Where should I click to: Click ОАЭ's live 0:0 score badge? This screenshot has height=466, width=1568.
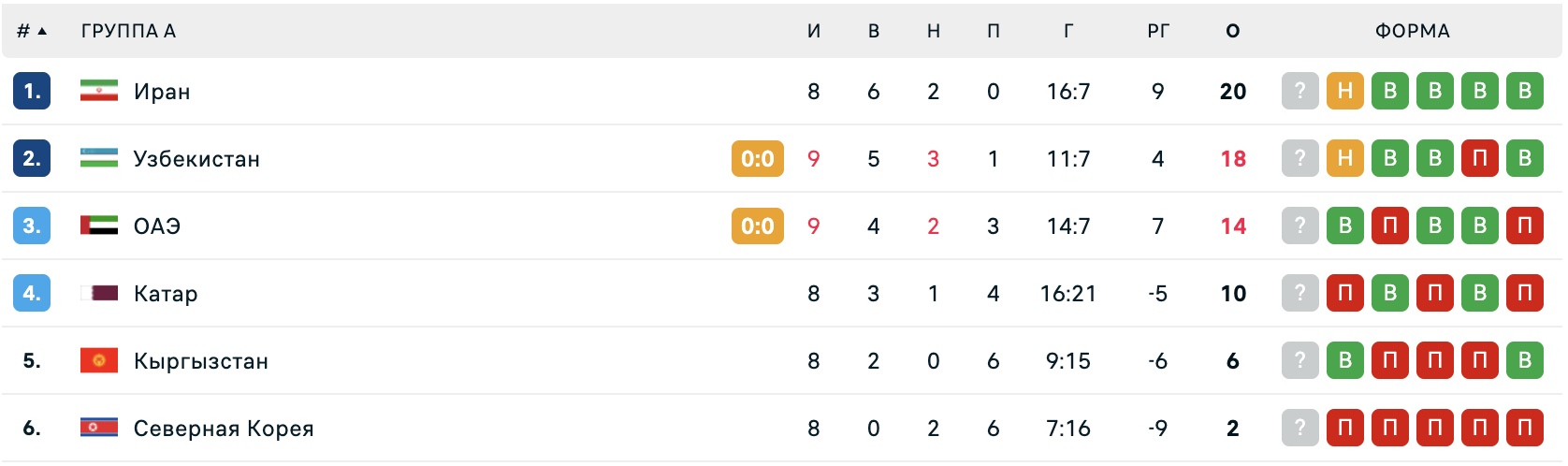758,226
